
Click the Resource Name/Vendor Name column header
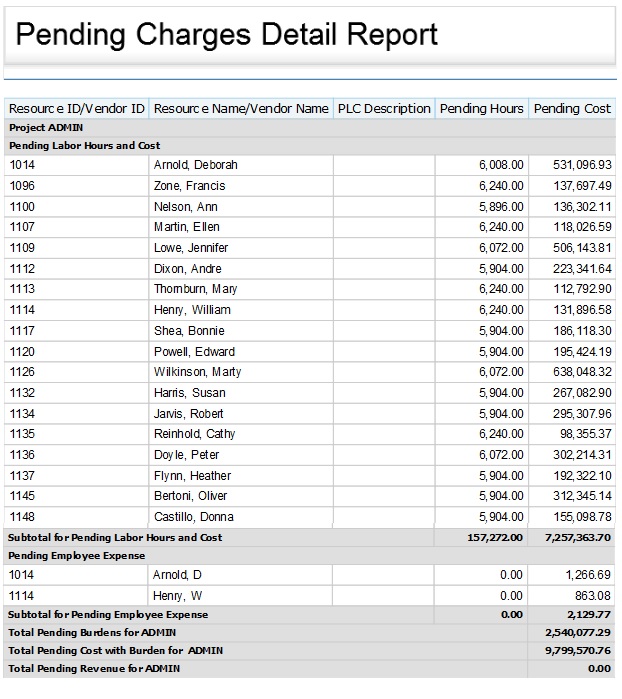click(x=241, y=108)
